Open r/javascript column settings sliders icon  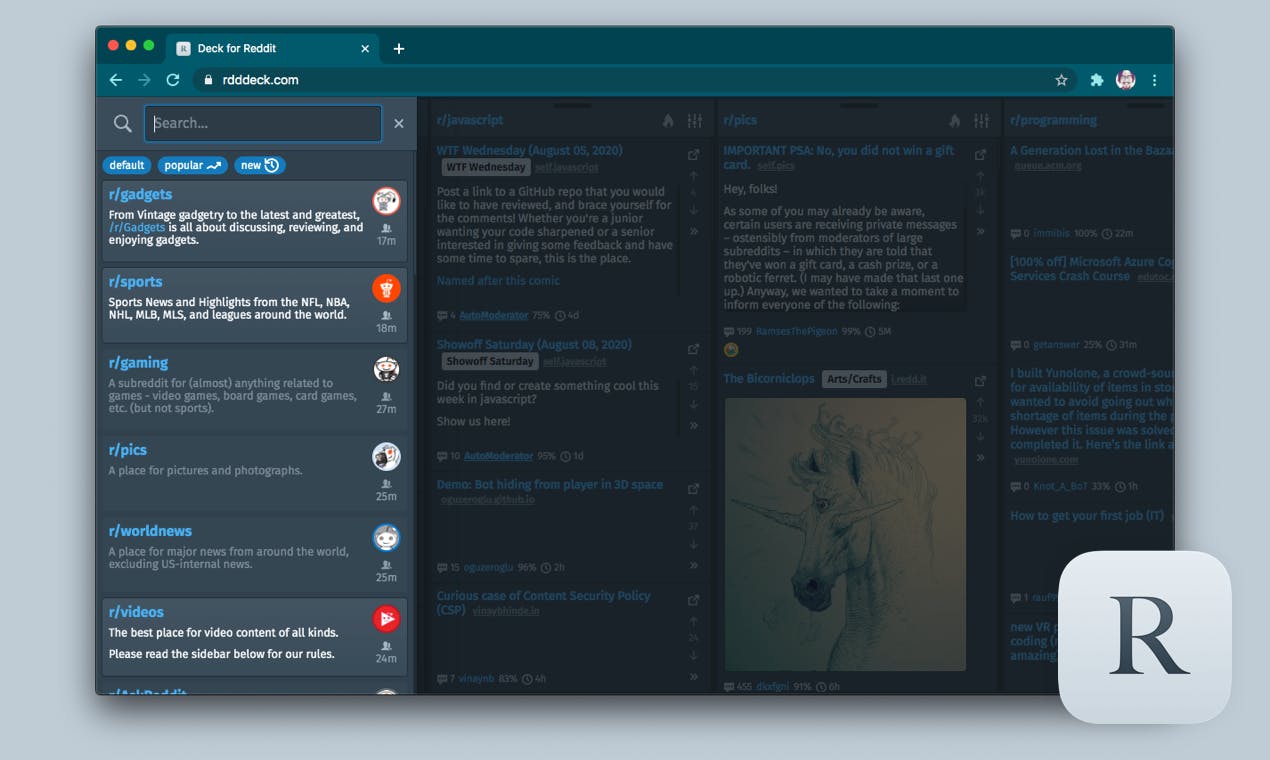coord(695,121)
